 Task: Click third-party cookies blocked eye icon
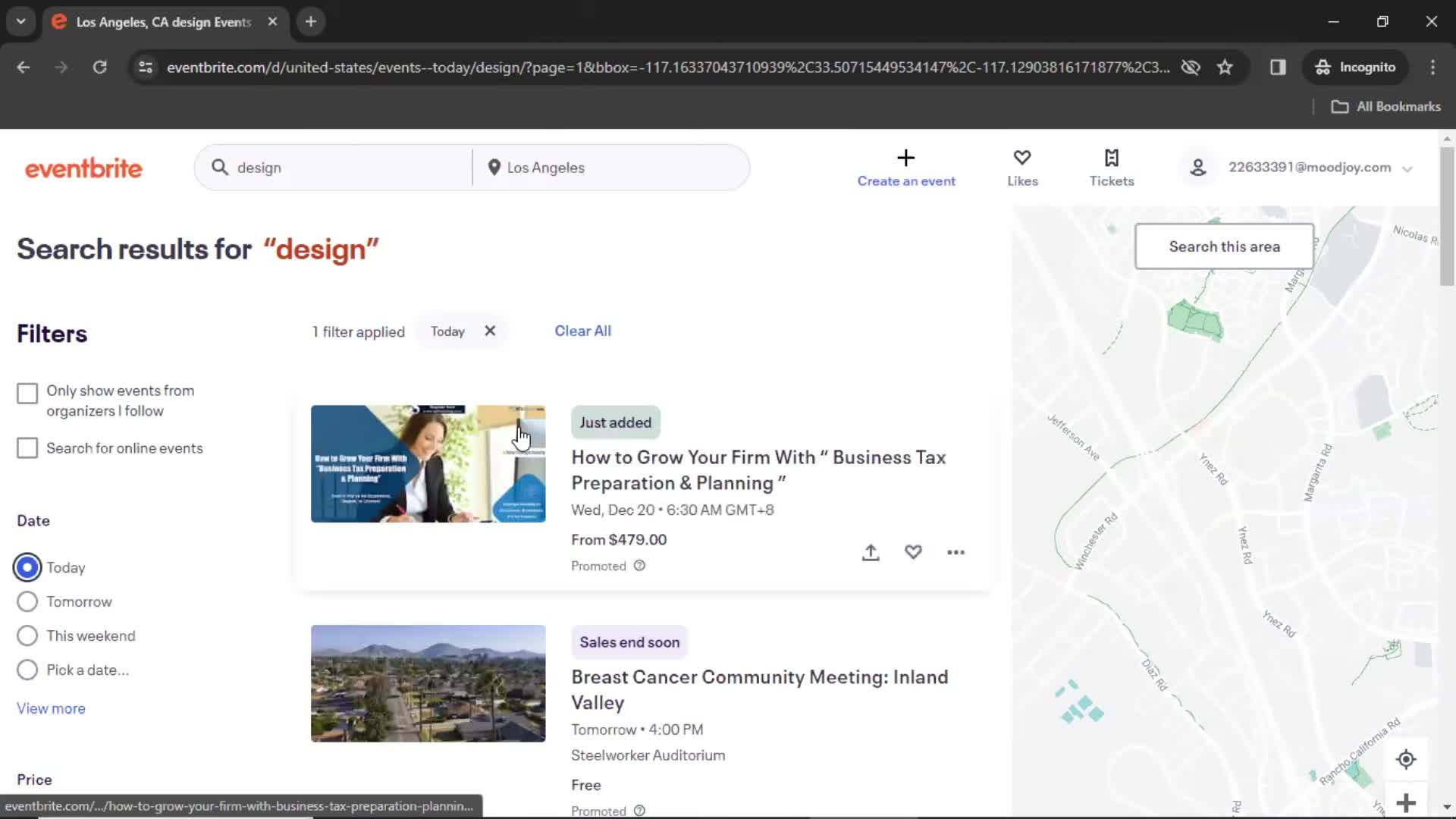coord(1191,67)
